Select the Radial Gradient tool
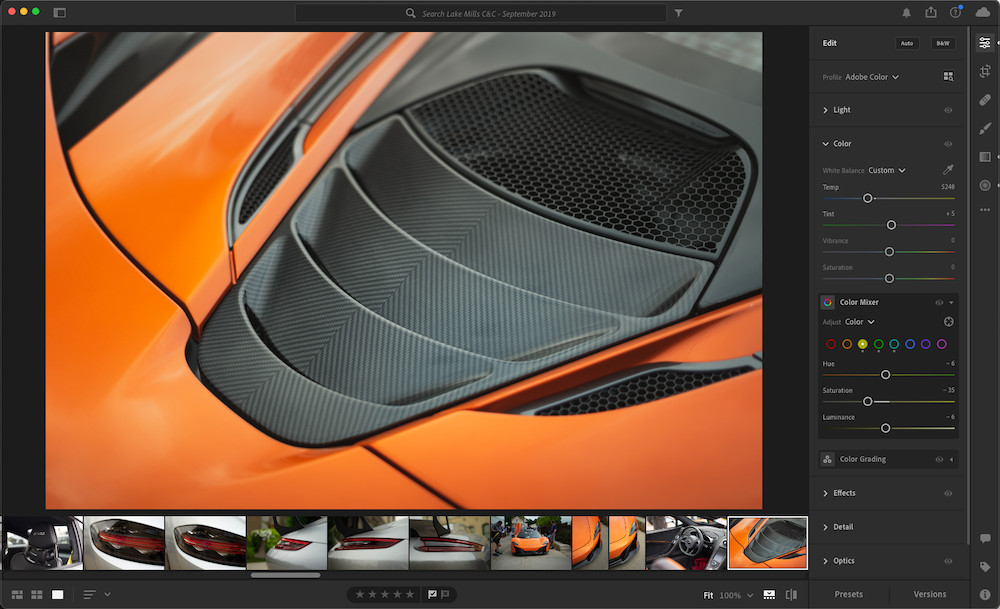 [x=985, y=186]
